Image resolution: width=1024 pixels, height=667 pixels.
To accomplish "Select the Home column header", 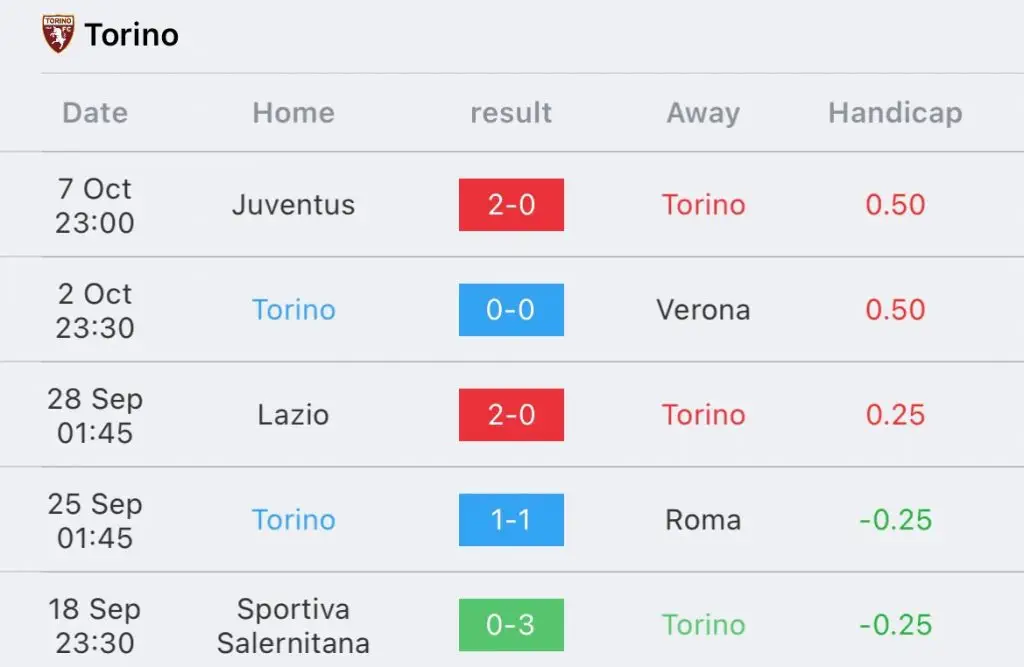I will click(x=293, y=113).
